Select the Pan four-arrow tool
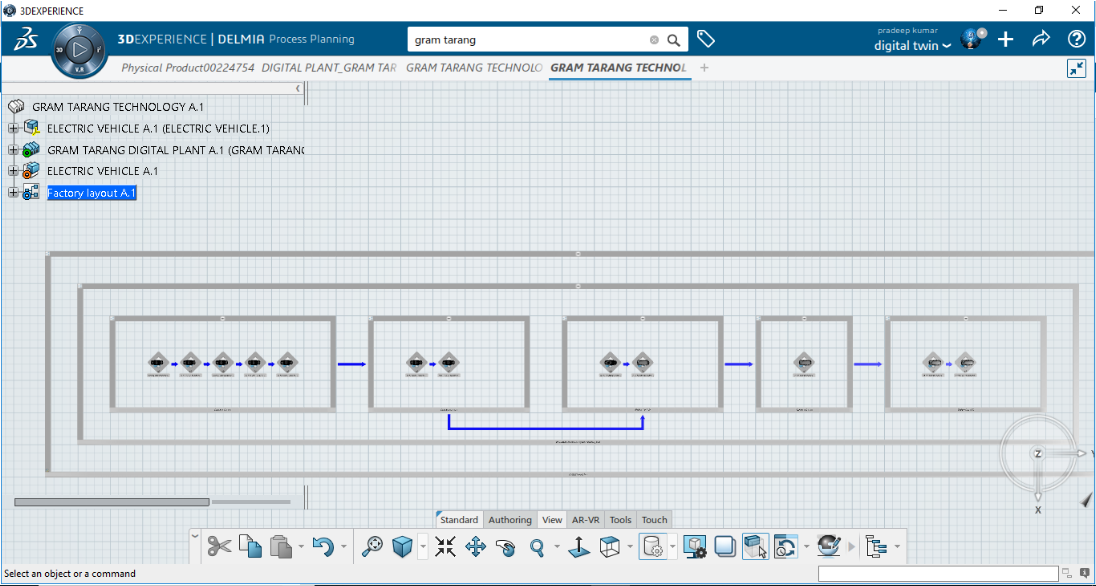 [x=475, y=546]
